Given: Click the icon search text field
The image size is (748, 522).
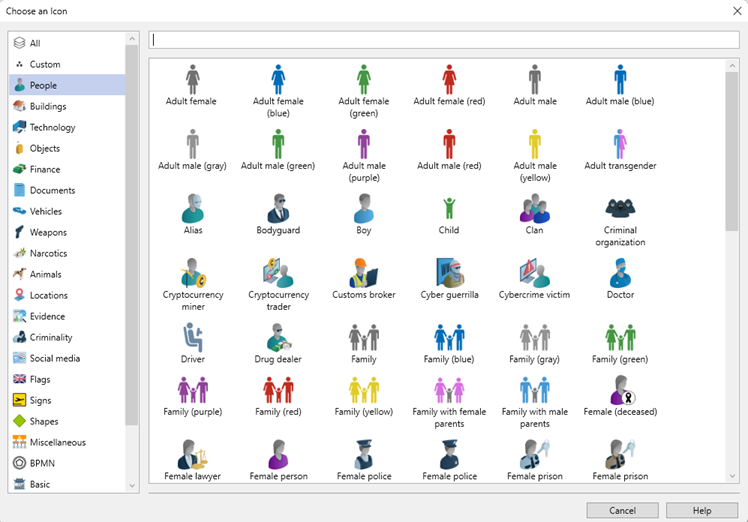Looking at the screenshot, I should click(x=444, y=40).
